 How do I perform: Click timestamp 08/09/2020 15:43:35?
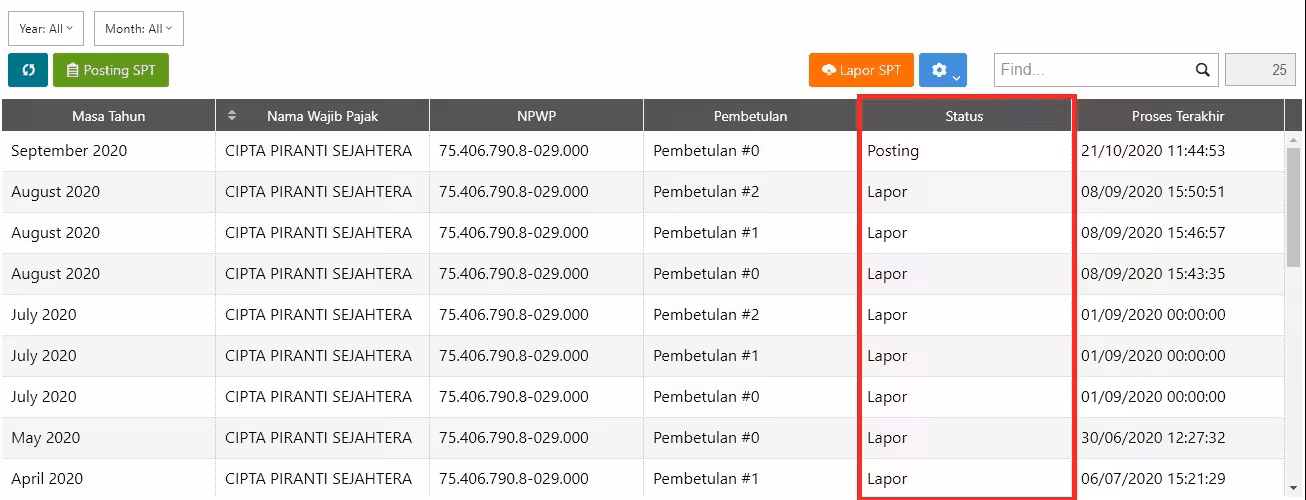tap(1153, 274)
